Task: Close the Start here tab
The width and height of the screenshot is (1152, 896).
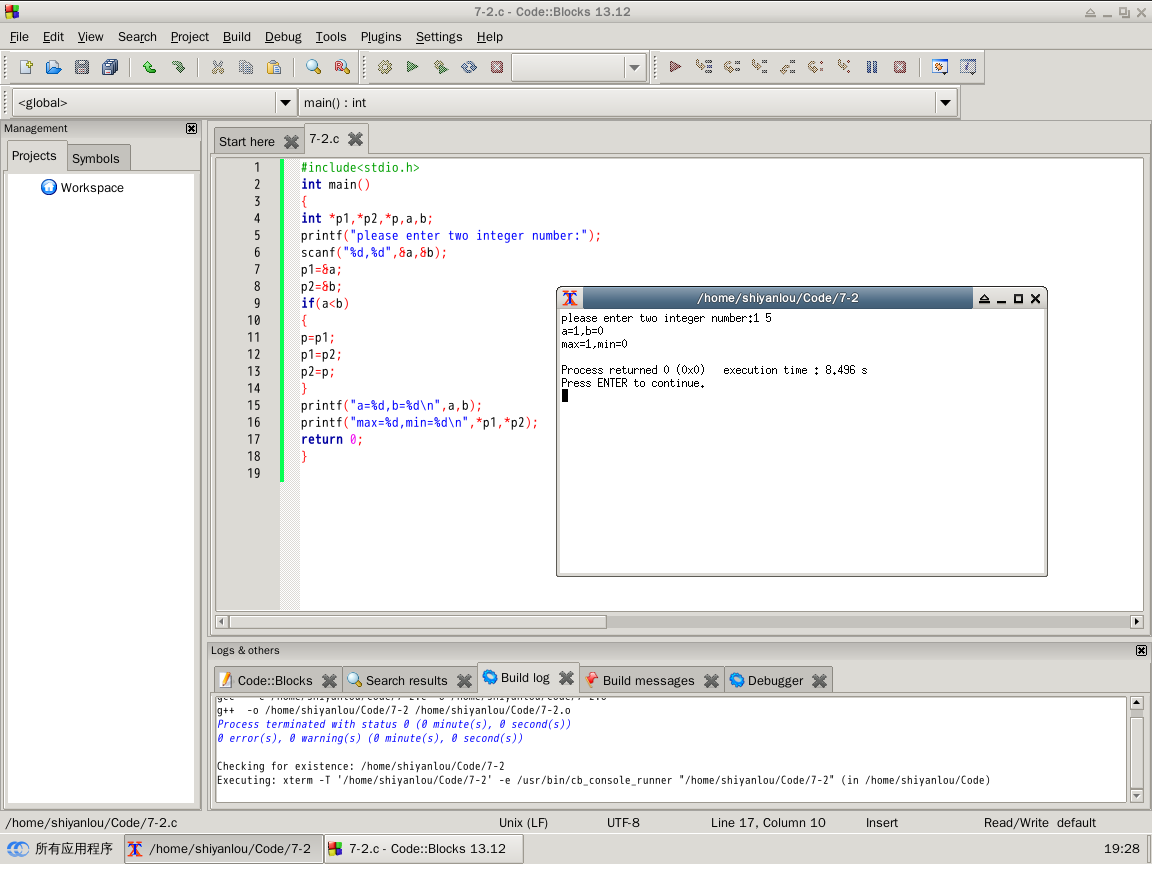Action: [x=292, y=142]
